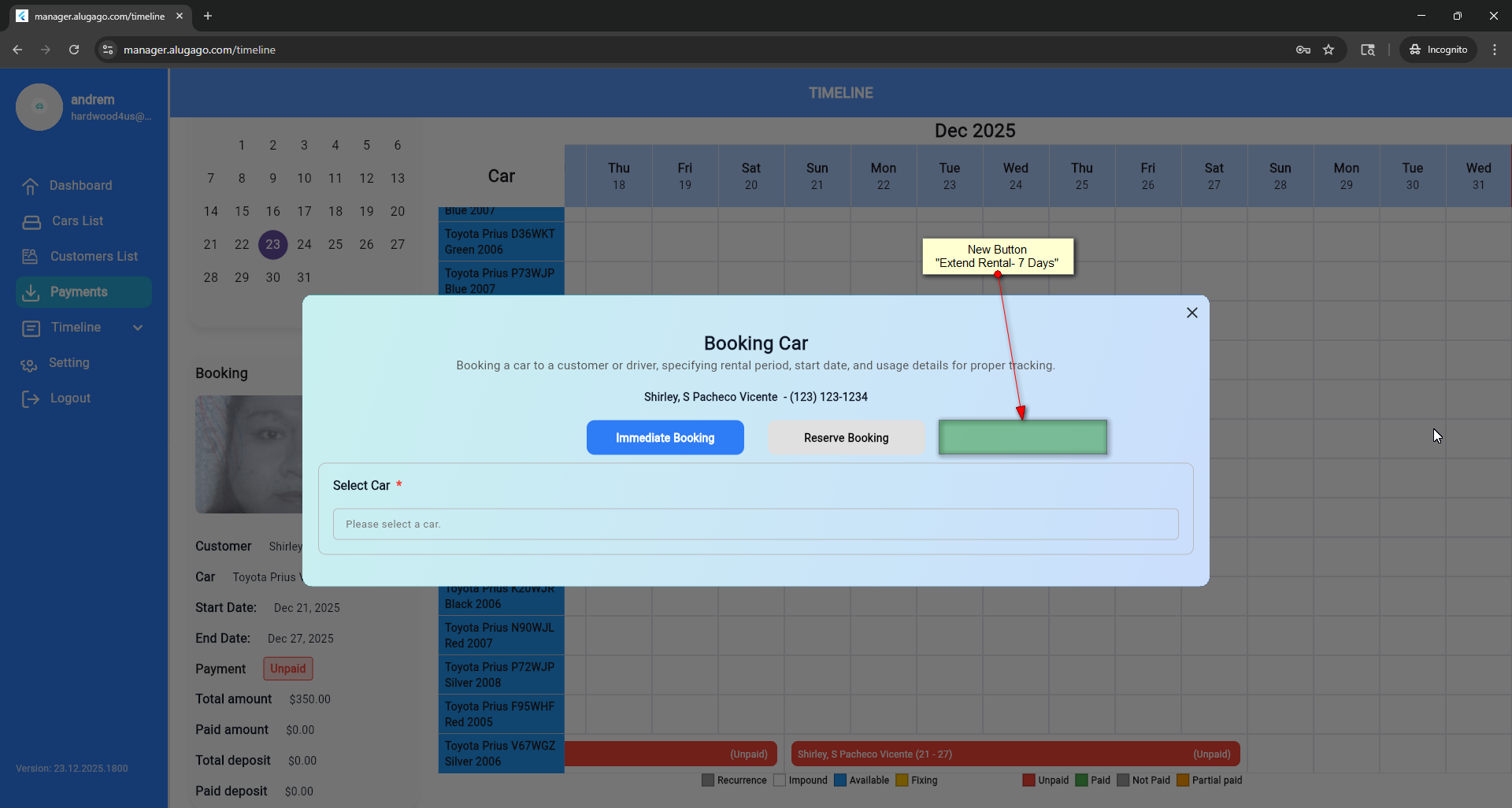Open the Chrome three-dot menu
The width and height of the screenshot is (1512, 808).
click(1494, 50)
